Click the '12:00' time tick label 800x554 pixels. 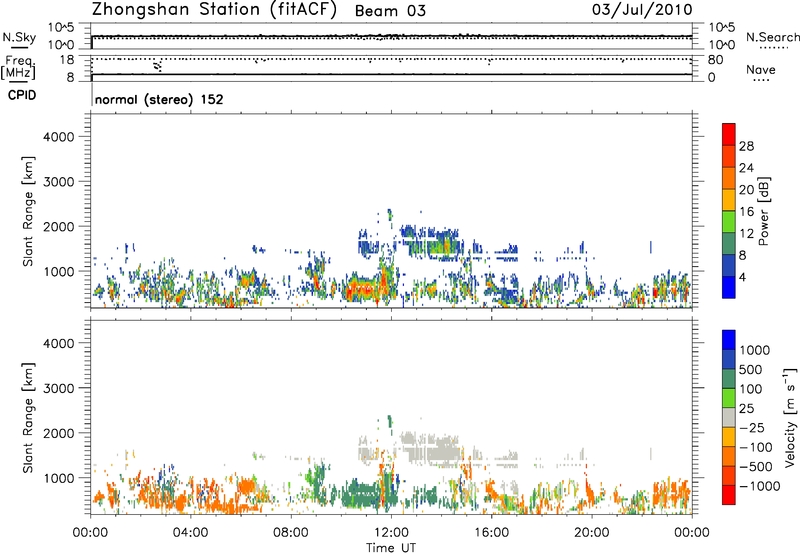coord(391,533)
